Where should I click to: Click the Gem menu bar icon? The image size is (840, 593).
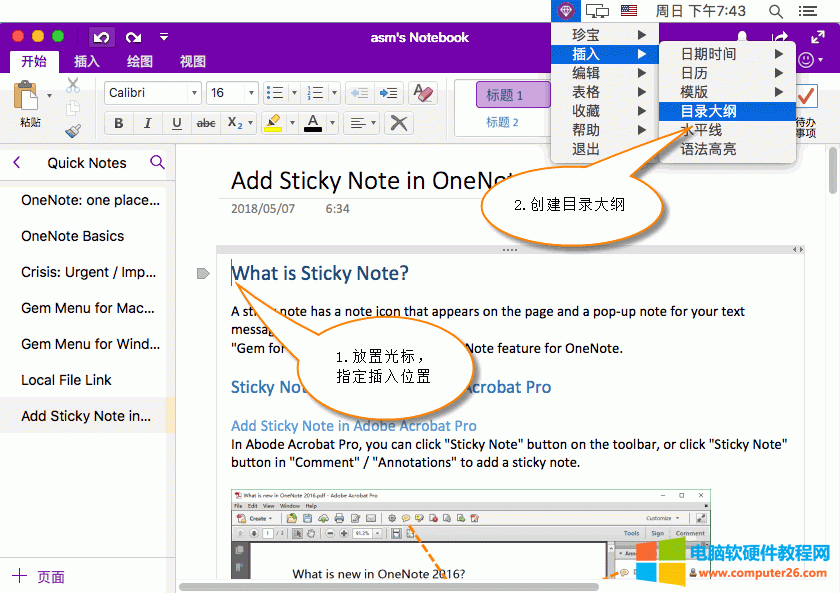(x=567, y=11)
